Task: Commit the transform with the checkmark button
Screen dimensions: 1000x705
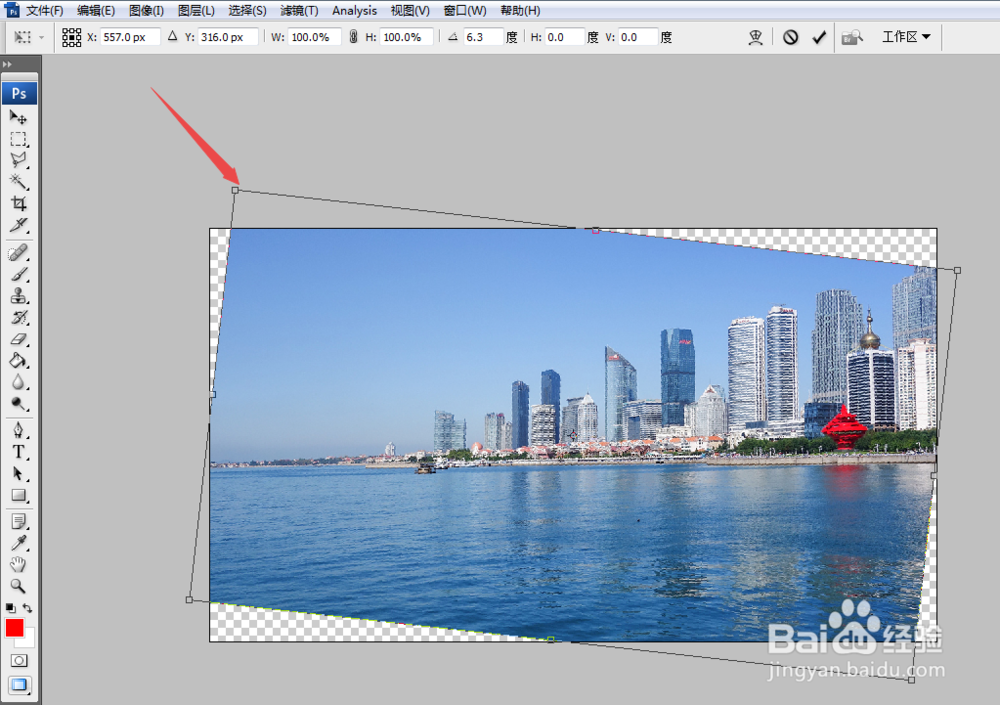Action: point(820,37)
